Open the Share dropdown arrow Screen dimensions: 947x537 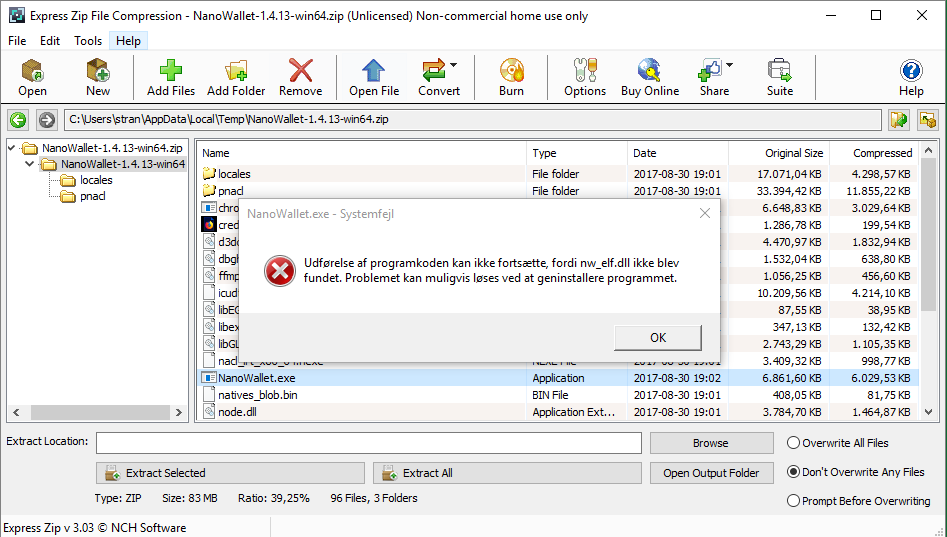(730, 65)
